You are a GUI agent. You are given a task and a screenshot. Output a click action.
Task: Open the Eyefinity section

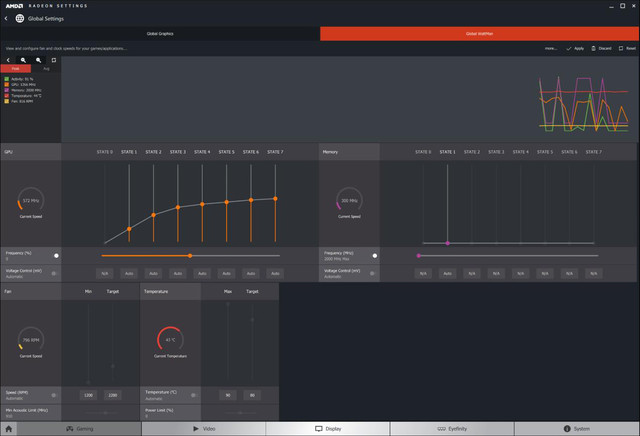[x=452, y=429]
